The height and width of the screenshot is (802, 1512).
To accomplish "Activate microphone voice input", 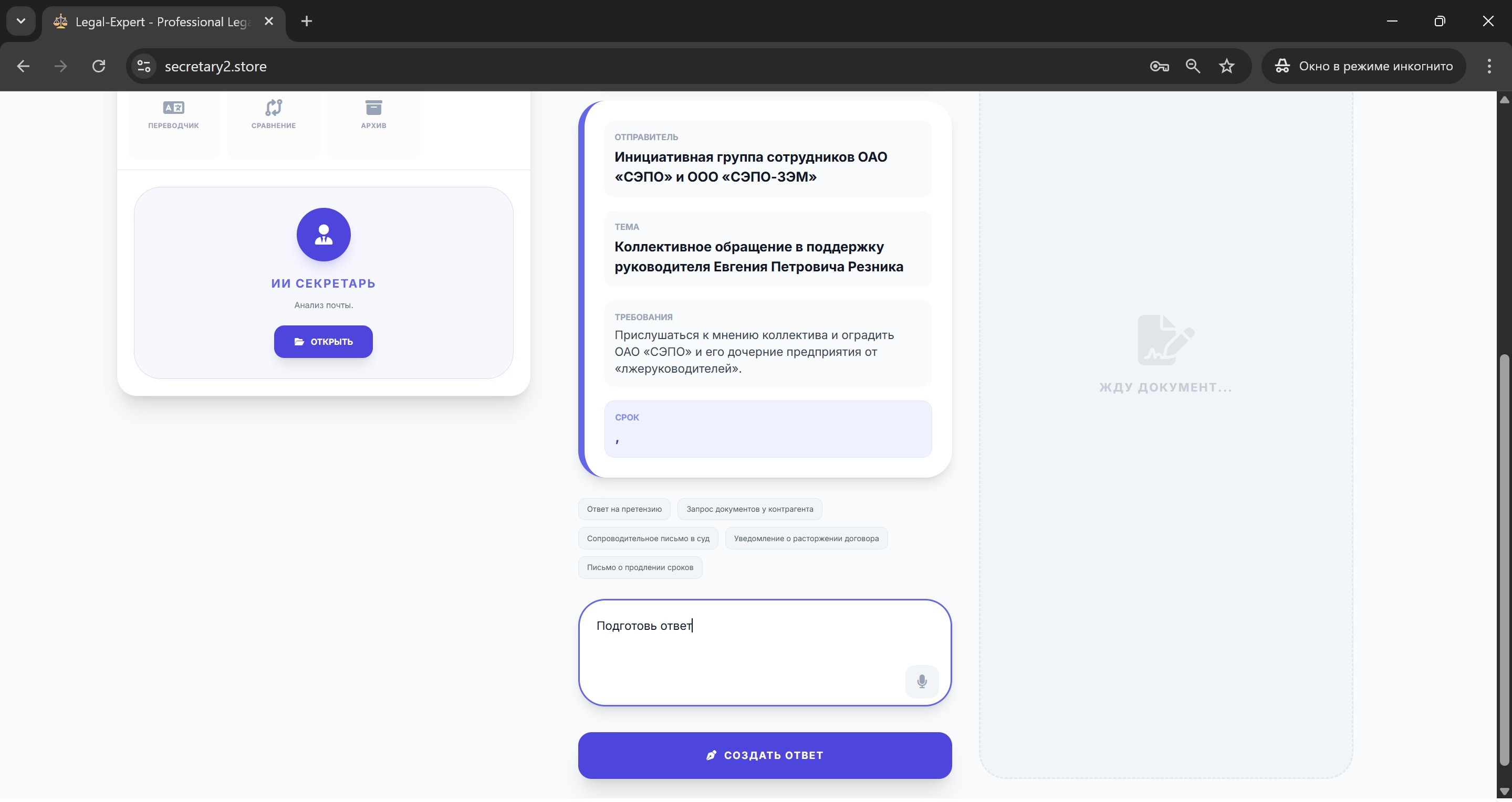I will point(922,682).
